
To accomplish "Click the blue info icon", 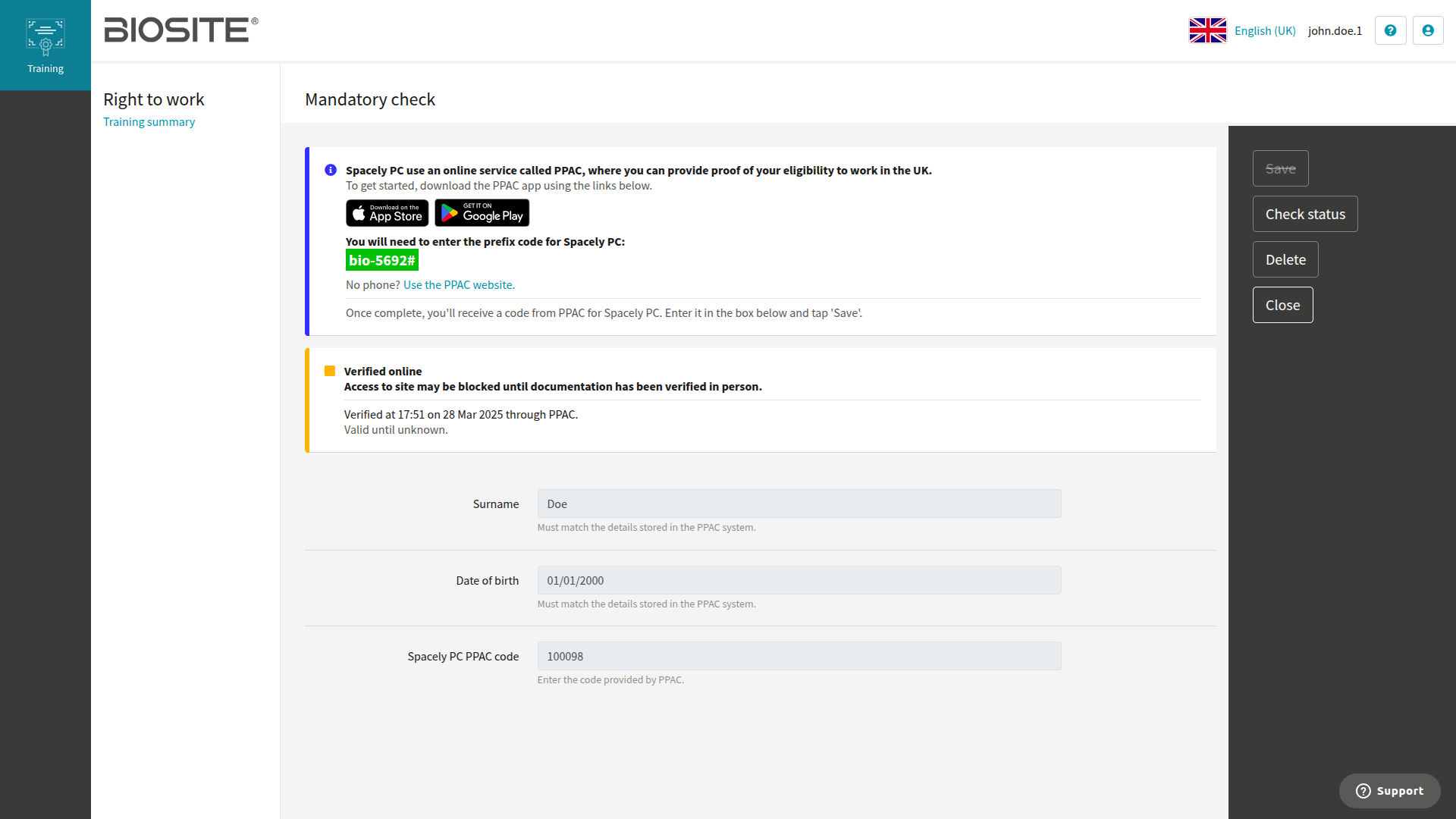I will pyautogui.click(x=331, y=170).
